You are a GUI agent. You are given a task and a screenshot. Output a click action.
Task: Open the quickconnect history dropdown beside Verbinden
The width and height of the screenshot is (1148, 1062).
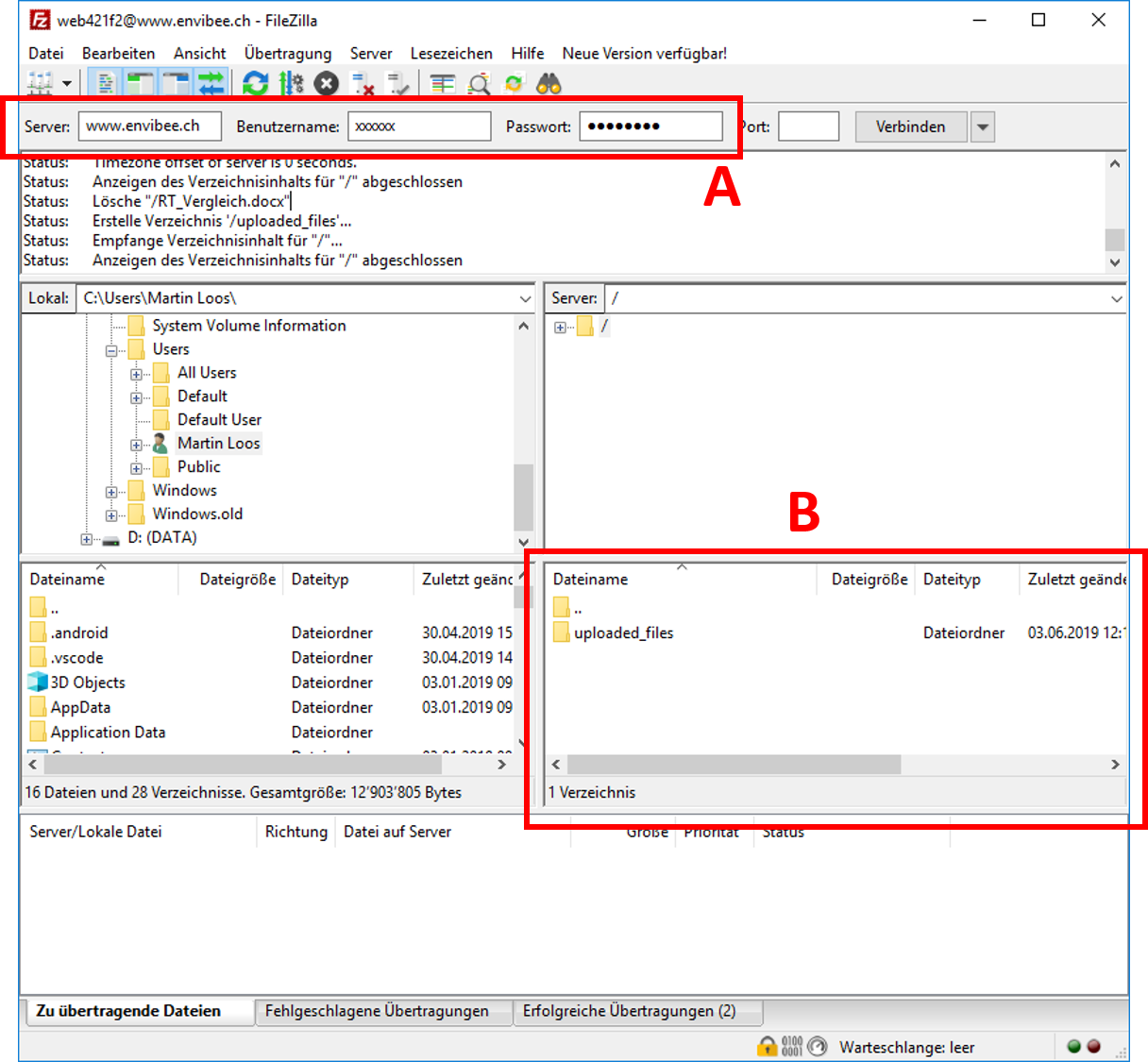click(983, 126)
